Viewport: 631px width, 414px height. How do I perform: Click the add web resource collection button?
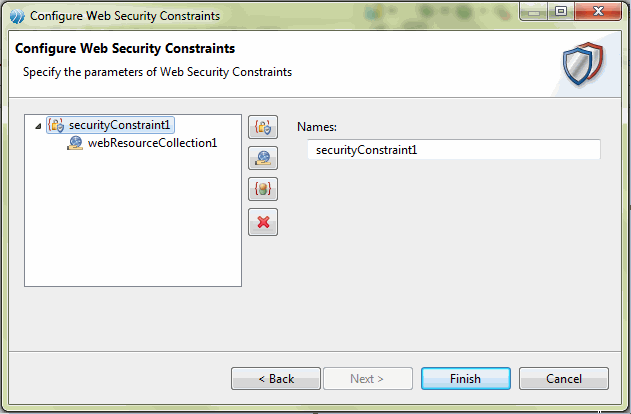(x=262, y=158)
